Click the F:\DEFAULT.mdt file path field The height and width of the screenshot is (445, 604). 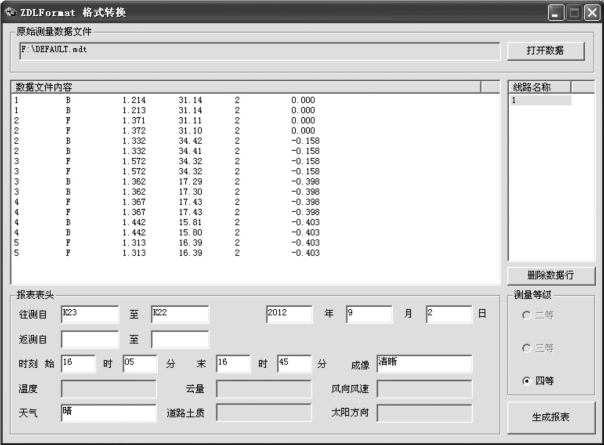coord(260,51)
